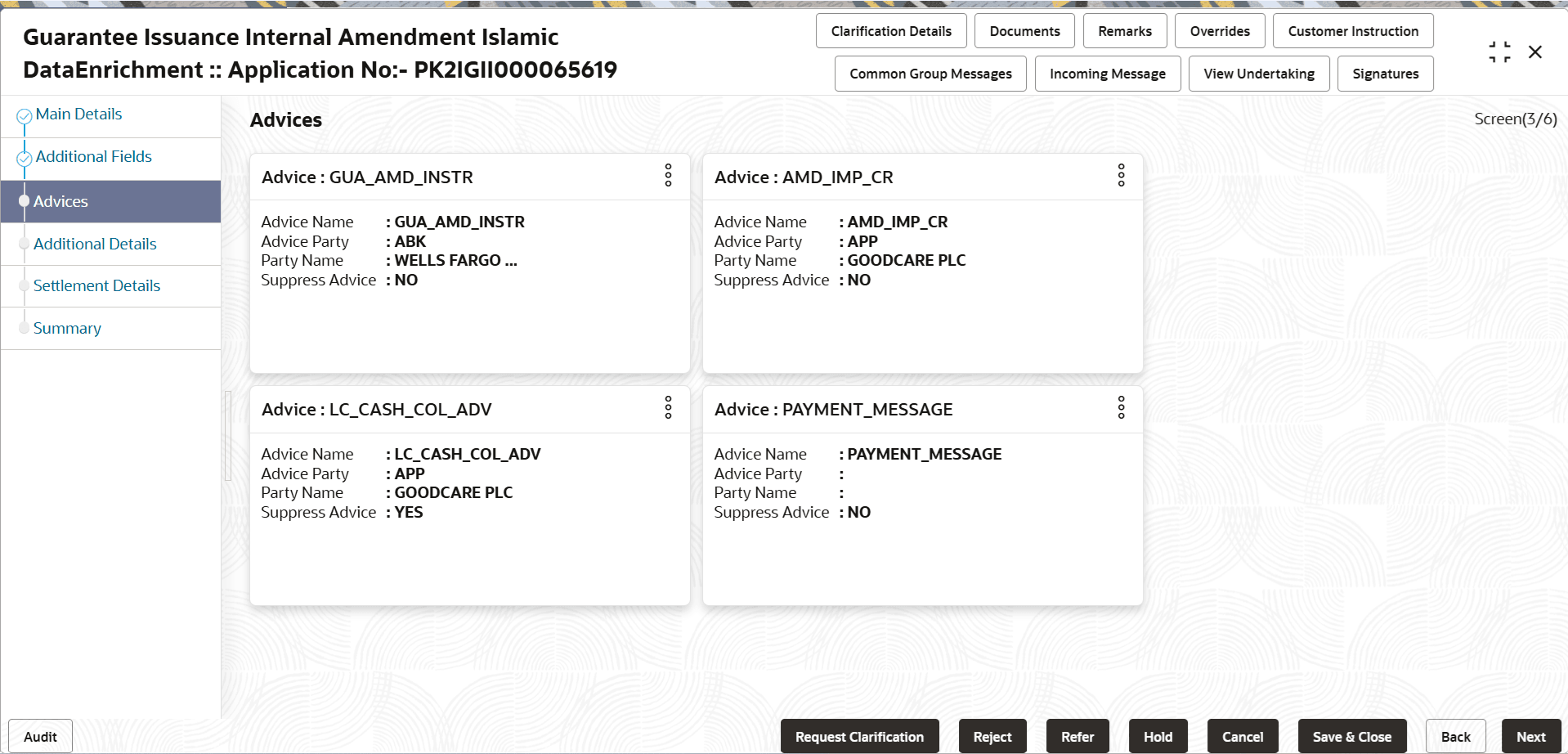Click the Screen(3/6) indicator
Image resolution: width=1568 pixels, height=754 pixels.
click(1515, 119)
